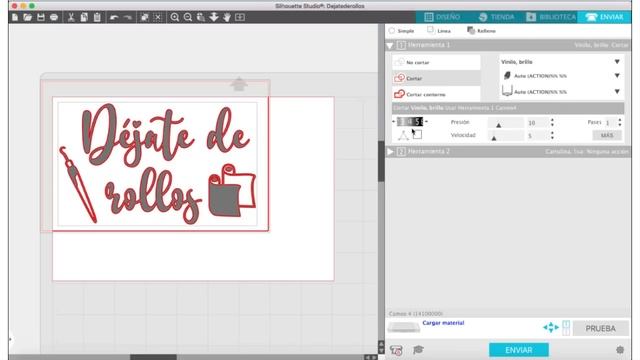640x360 pixels.
Task: Open settings with the gear icon
Action: [x=620, y=350]
